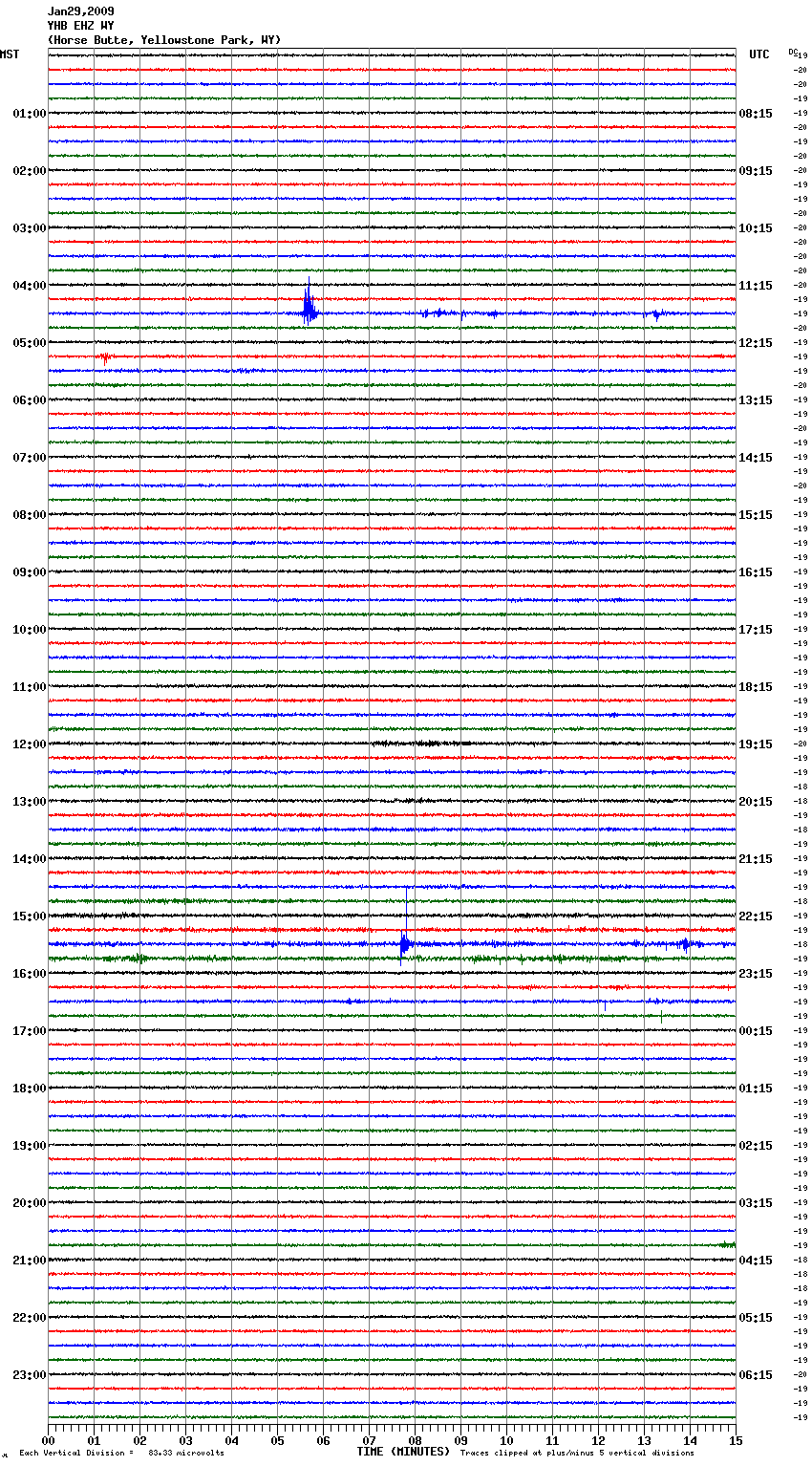Click the 08:15 UTC time label
The width and height of the screenshot is (812, 1466).
[x=756, y=114]
